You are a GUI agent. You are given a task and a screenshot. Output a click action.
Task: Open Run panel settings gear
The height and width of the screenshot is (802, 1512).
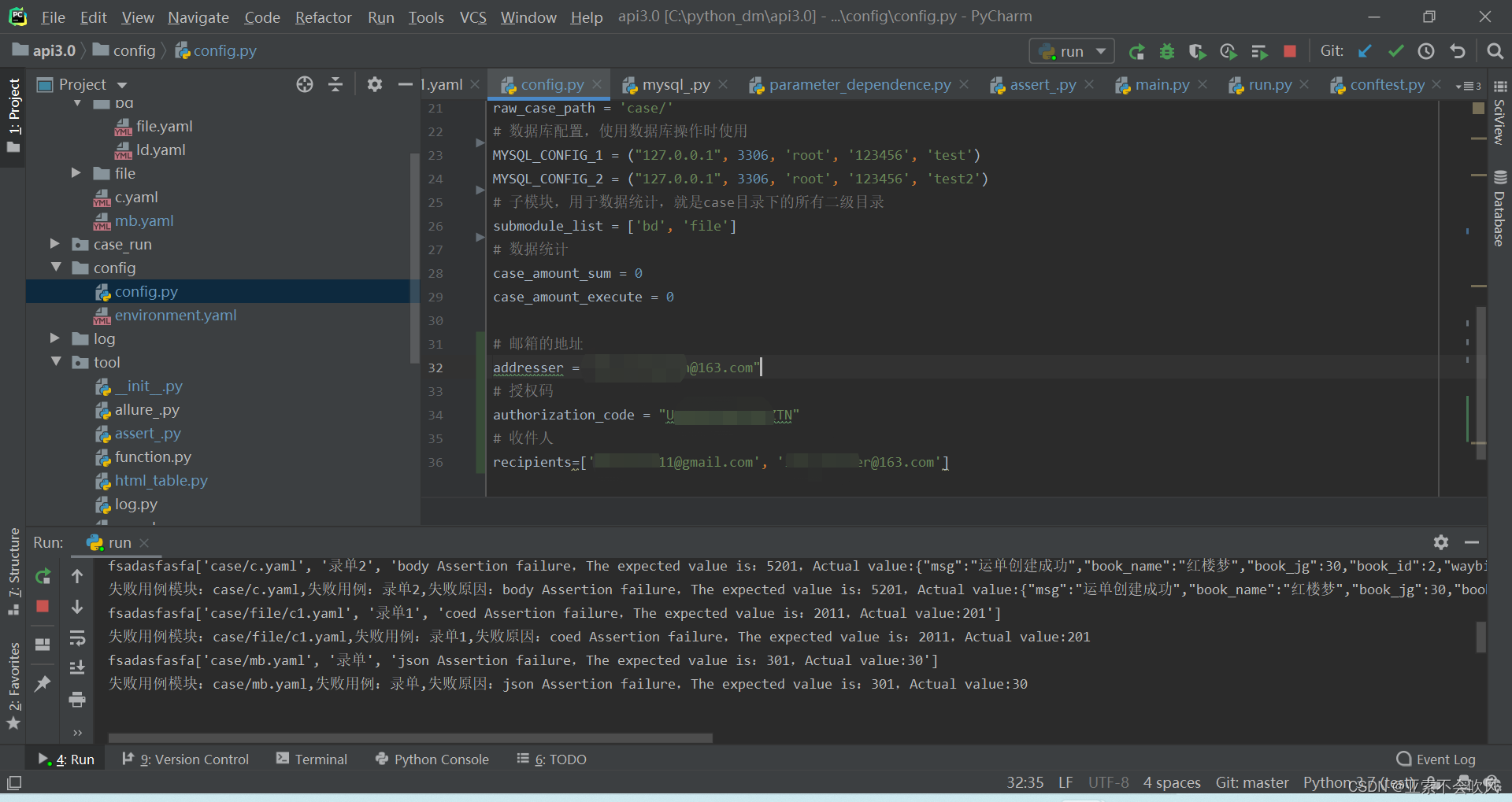1441,542
